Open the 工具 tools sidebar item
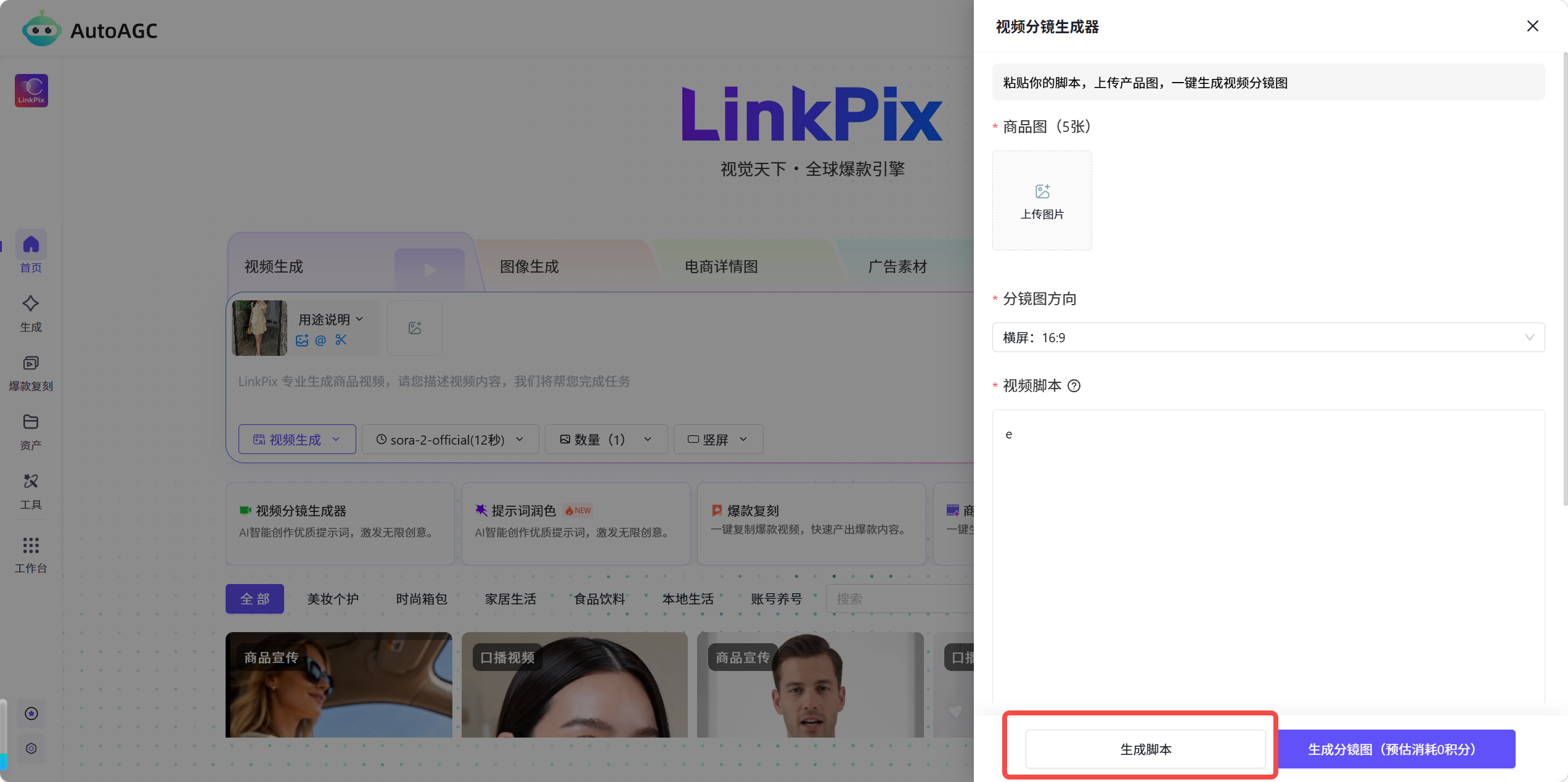Image resolution: width=1568 pixels, height=782 pixels. pyautogui.click(x=31, y=492)
